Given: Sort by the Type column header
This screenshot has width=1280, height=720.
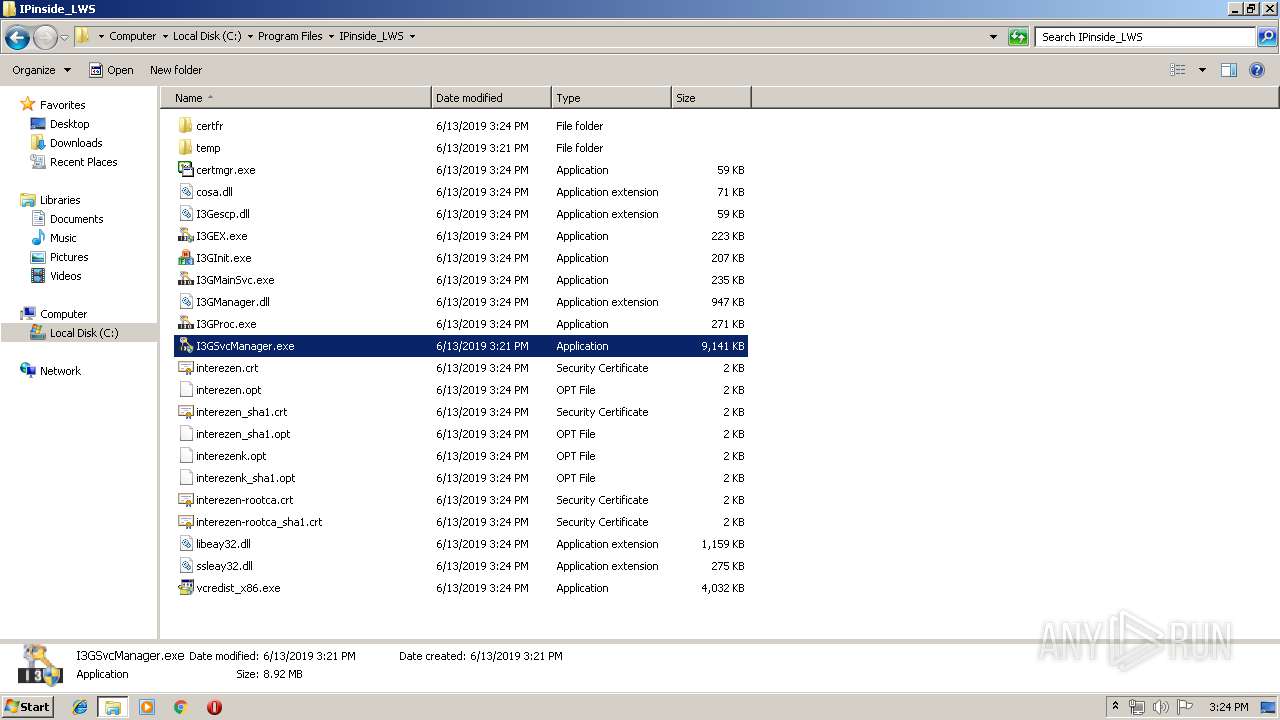Looking at the screenshot, I should tap(611, 98).
